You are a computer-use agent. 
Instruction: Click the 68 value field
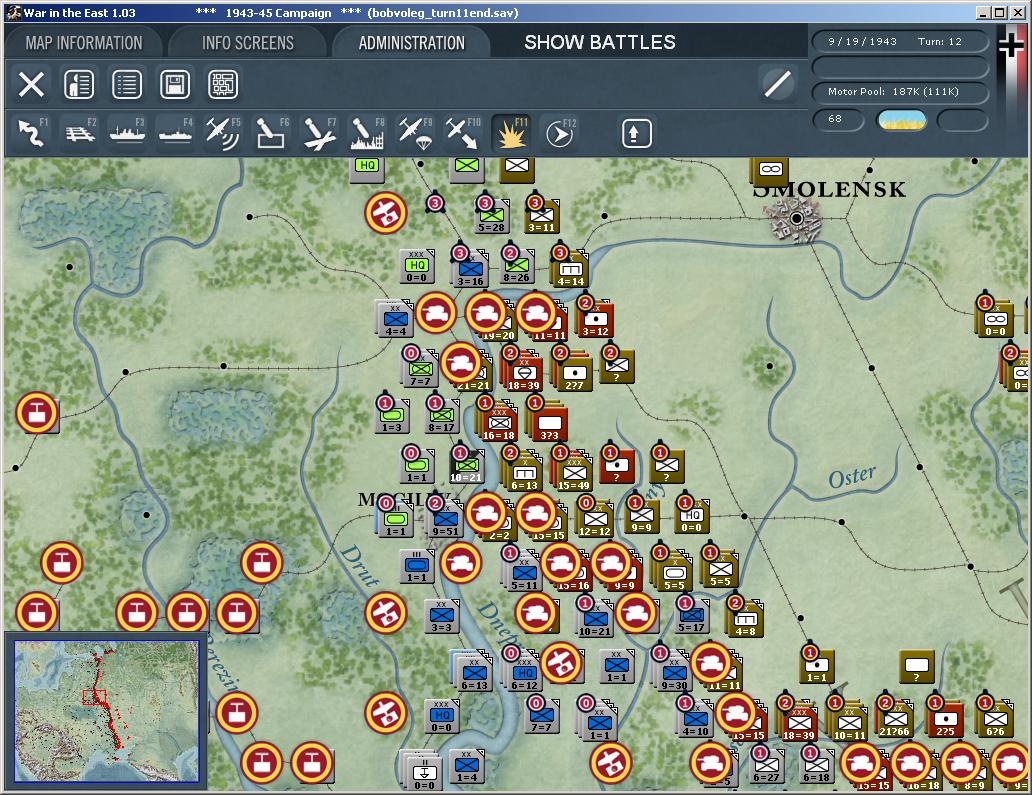[x=838, y=119]
